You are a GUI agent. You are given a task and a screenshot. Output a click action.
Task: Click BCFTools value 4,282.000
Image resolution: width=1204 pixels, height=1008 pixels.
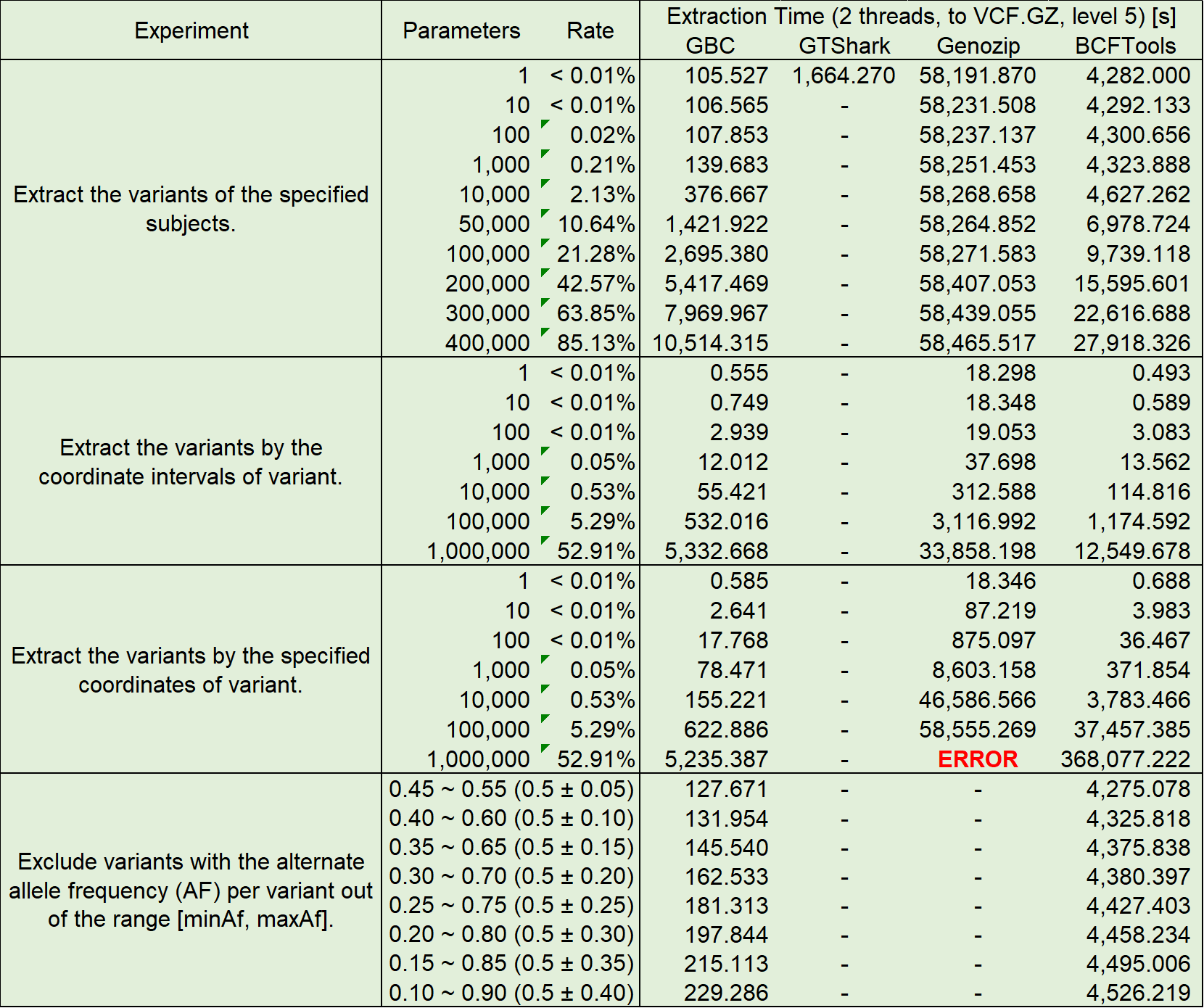(x=1138, y=75)
